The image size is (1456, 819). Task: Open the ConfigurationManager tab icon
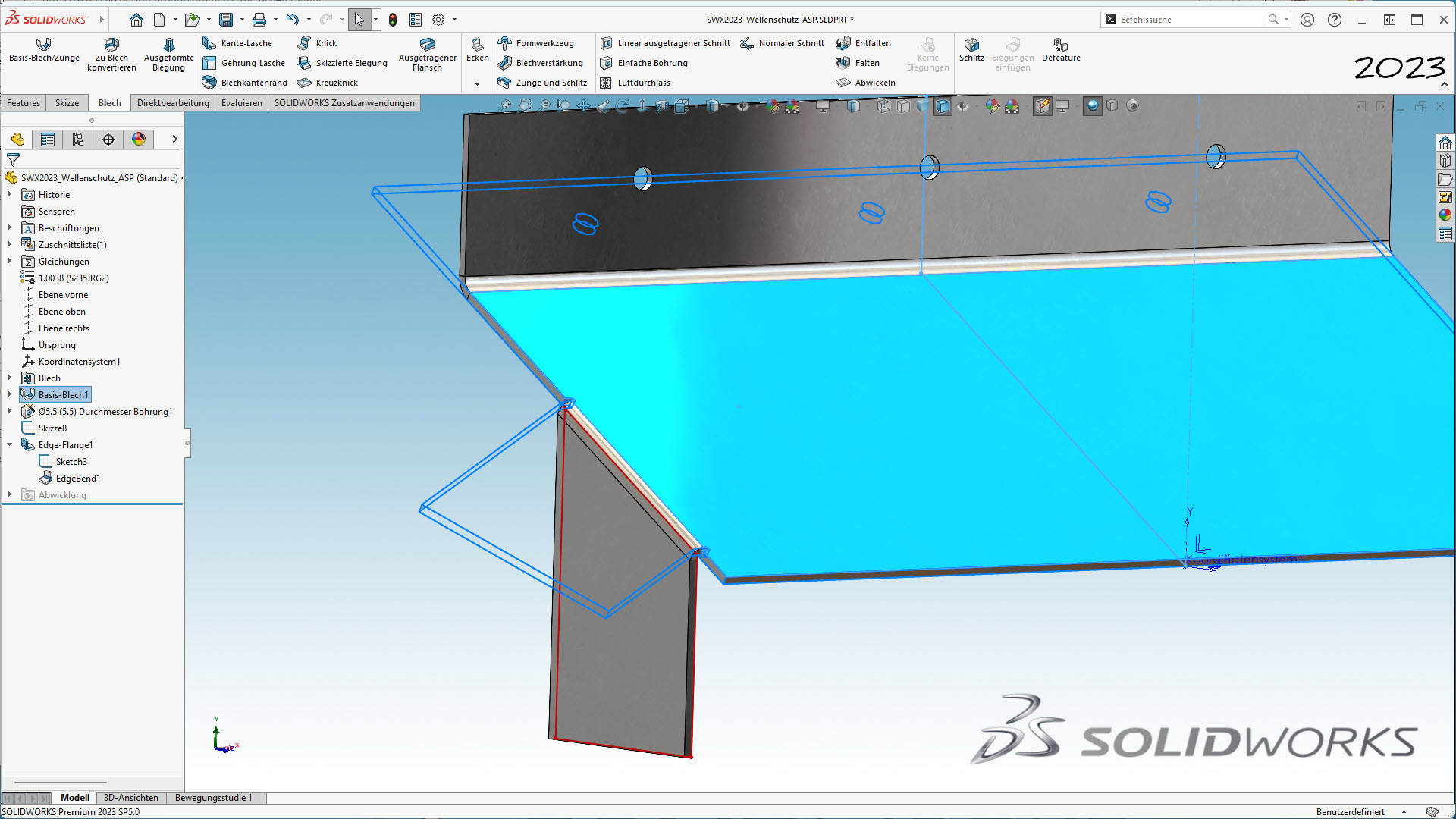coord(78,140)
